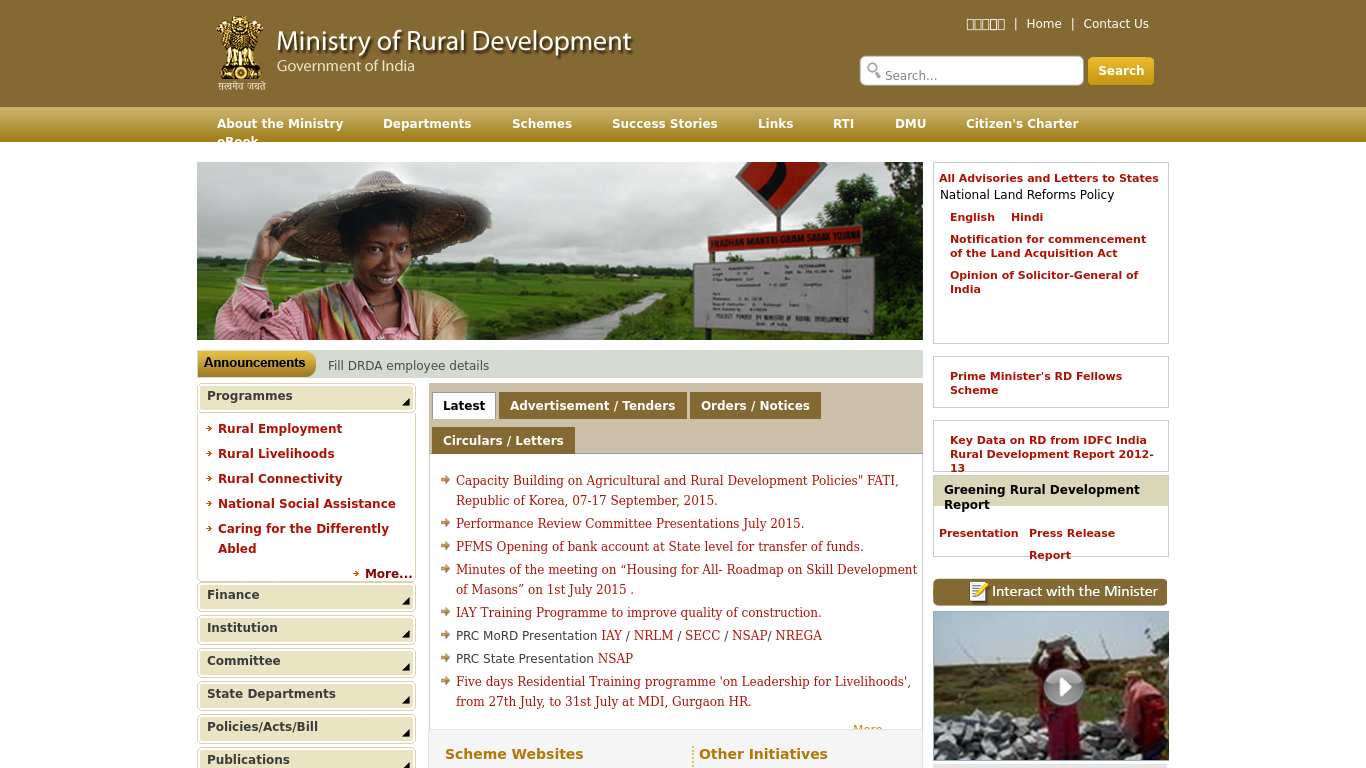Switch to the Orders / Notices tab

pos(755,405)
